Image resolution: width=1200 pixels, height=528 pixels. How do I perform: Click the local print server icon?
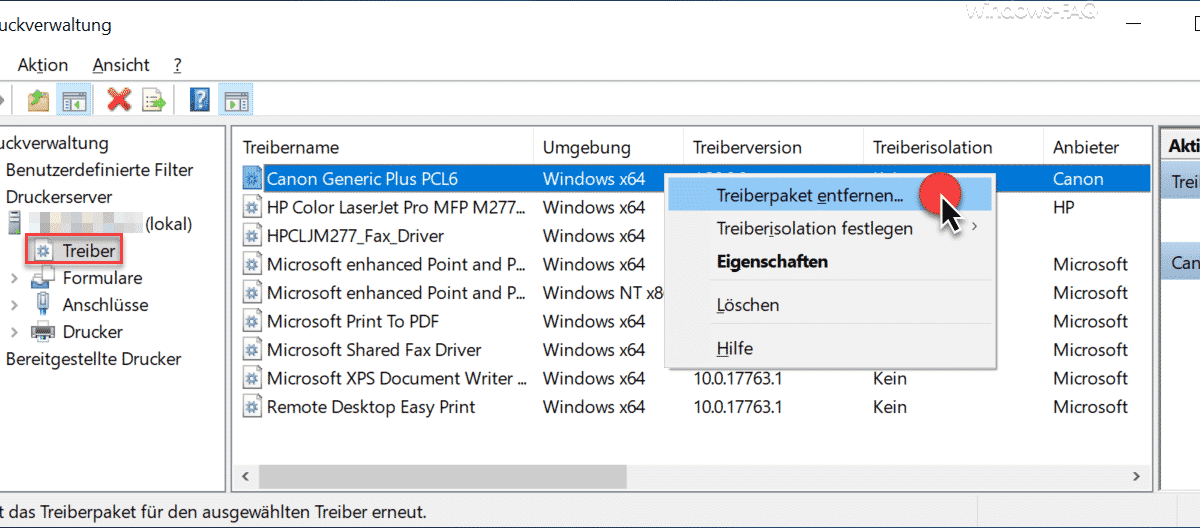coord(15,223)
